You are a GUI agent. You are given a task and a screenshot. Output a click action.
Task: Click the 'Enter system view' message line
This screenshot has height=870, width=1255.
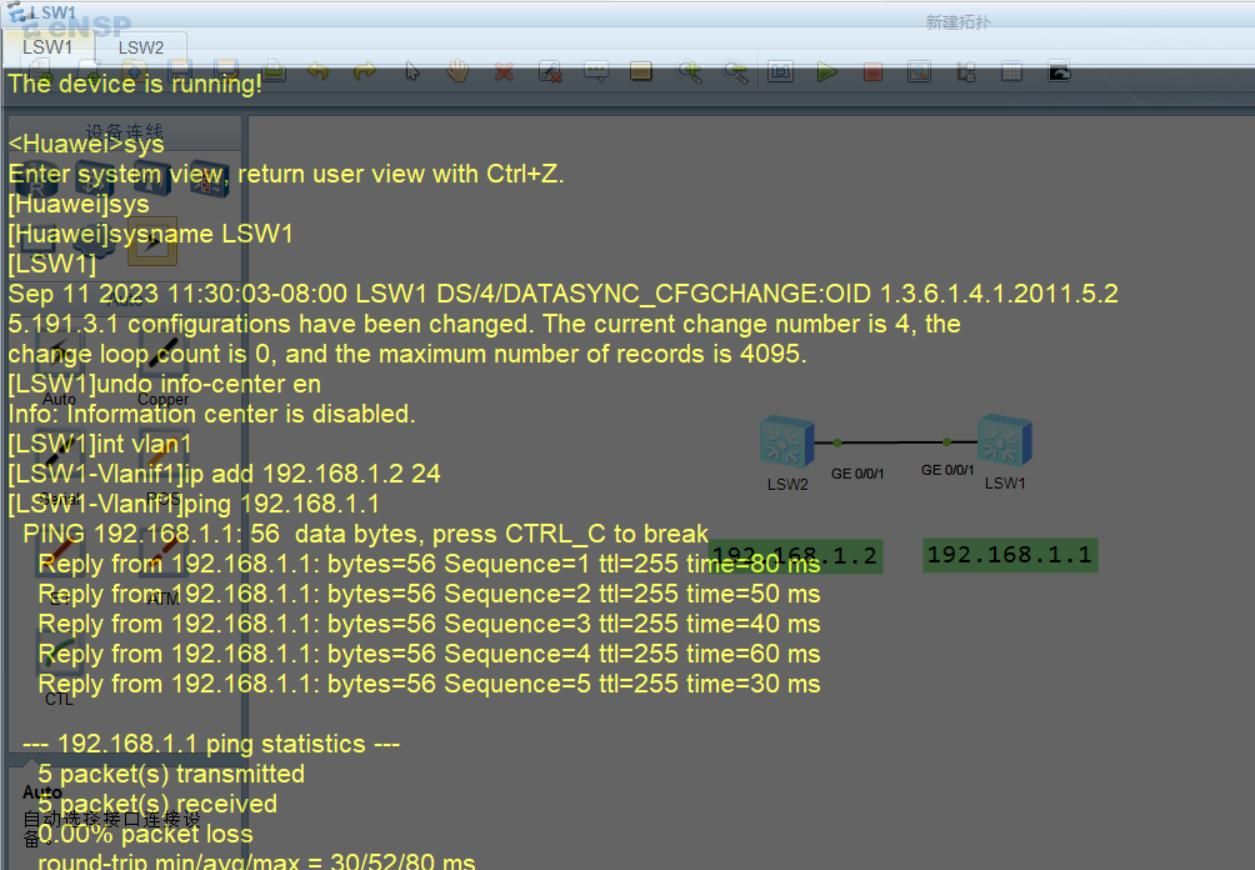click(x=286, y=174)
